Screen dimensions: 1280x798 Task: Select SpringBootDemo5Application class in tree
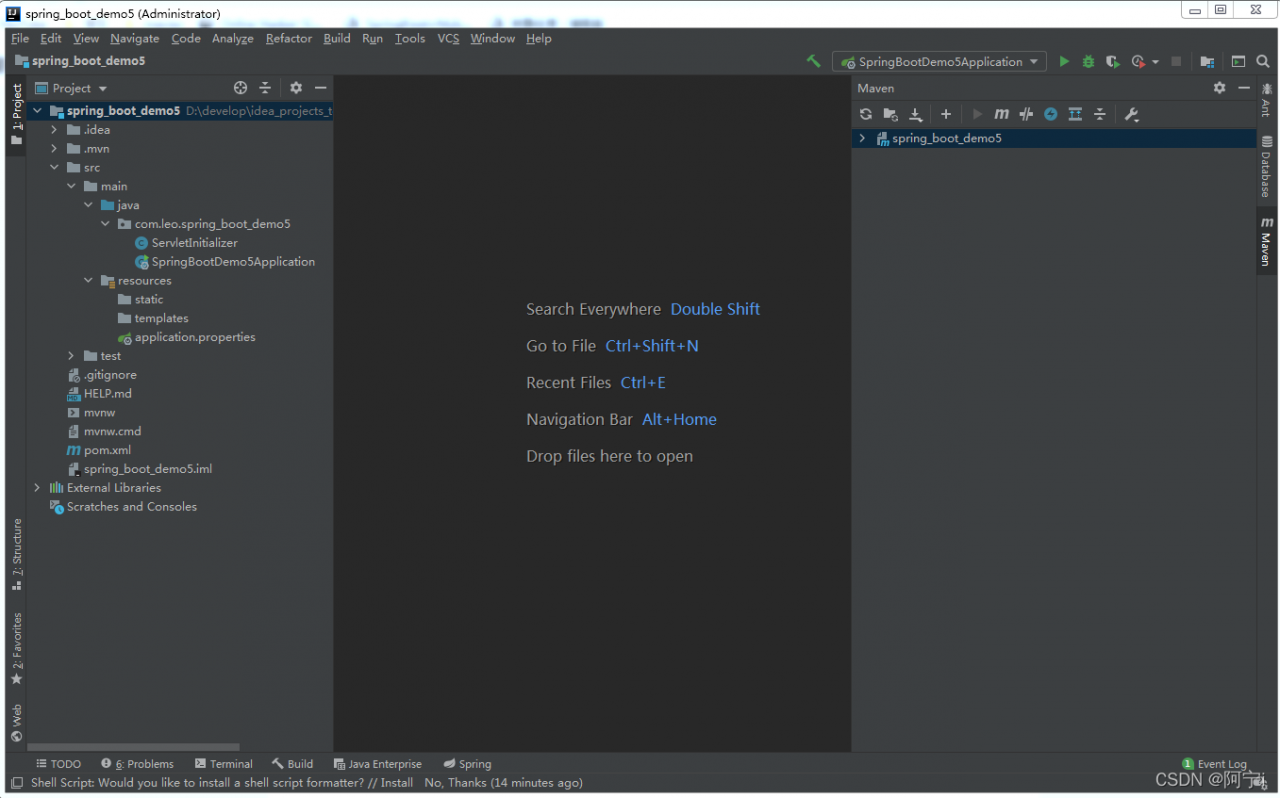(x=233, y=262)
